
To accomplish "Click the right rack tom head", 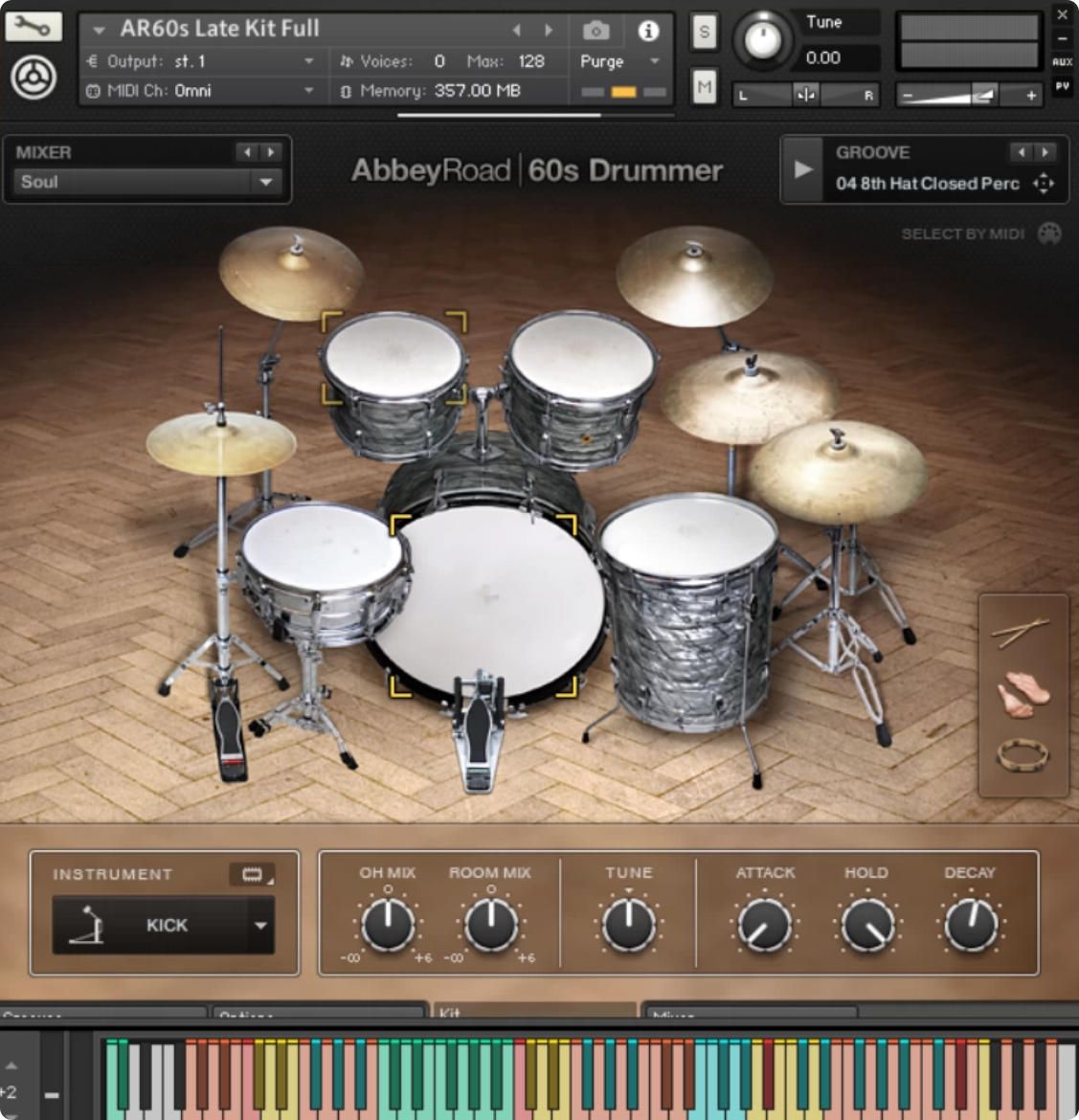I will (x=582, y=355).
